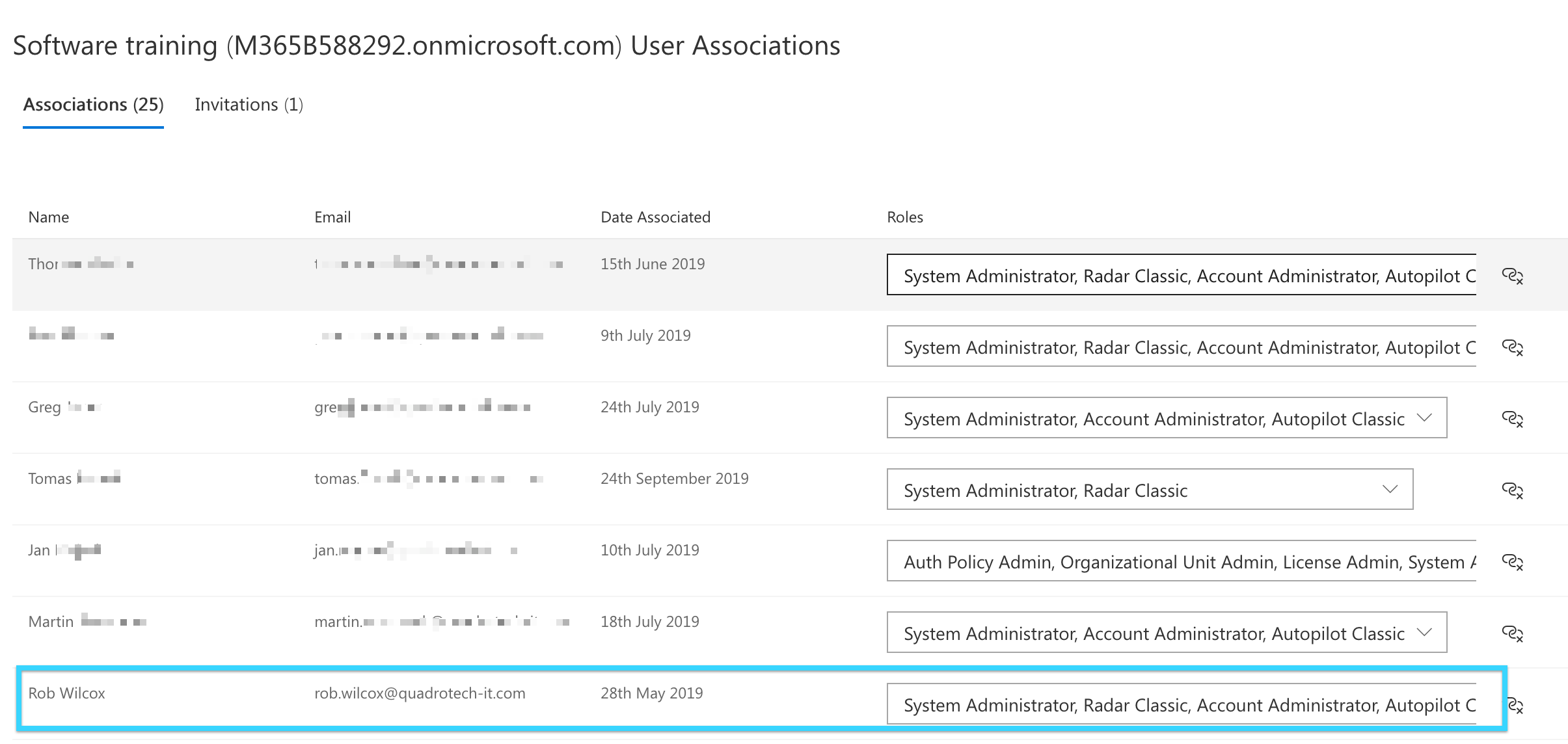Click the Date Associated column header
The height and width of the screenshot is (744, 1568).
pyautogui.click(x=655, y=217)
